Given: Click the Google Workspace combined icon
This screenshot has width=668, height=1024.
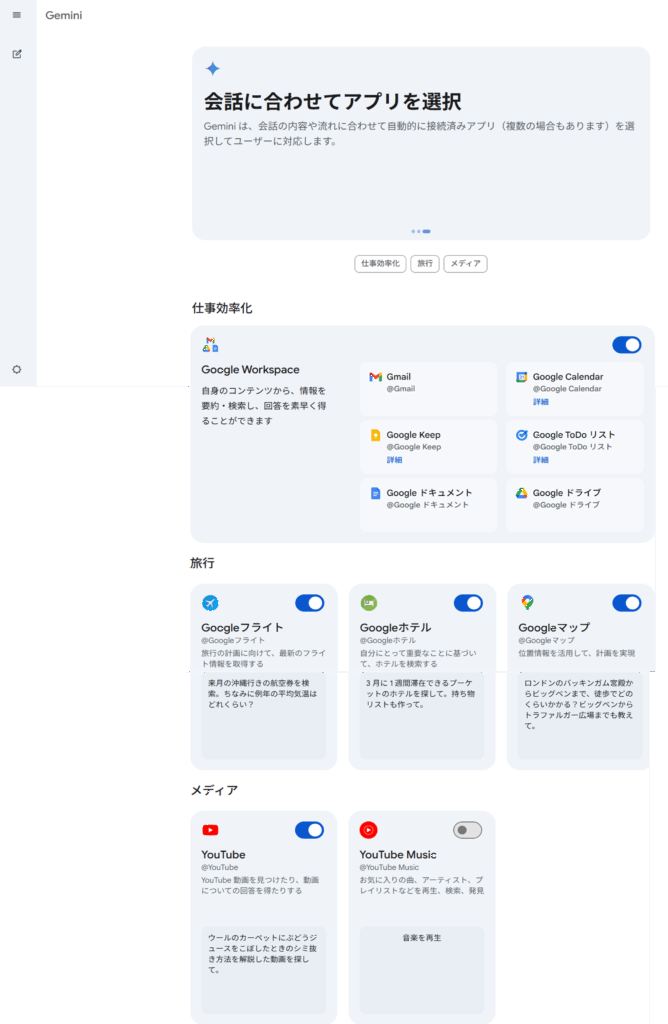Looking at the screenshot, I should coord(210,344).
